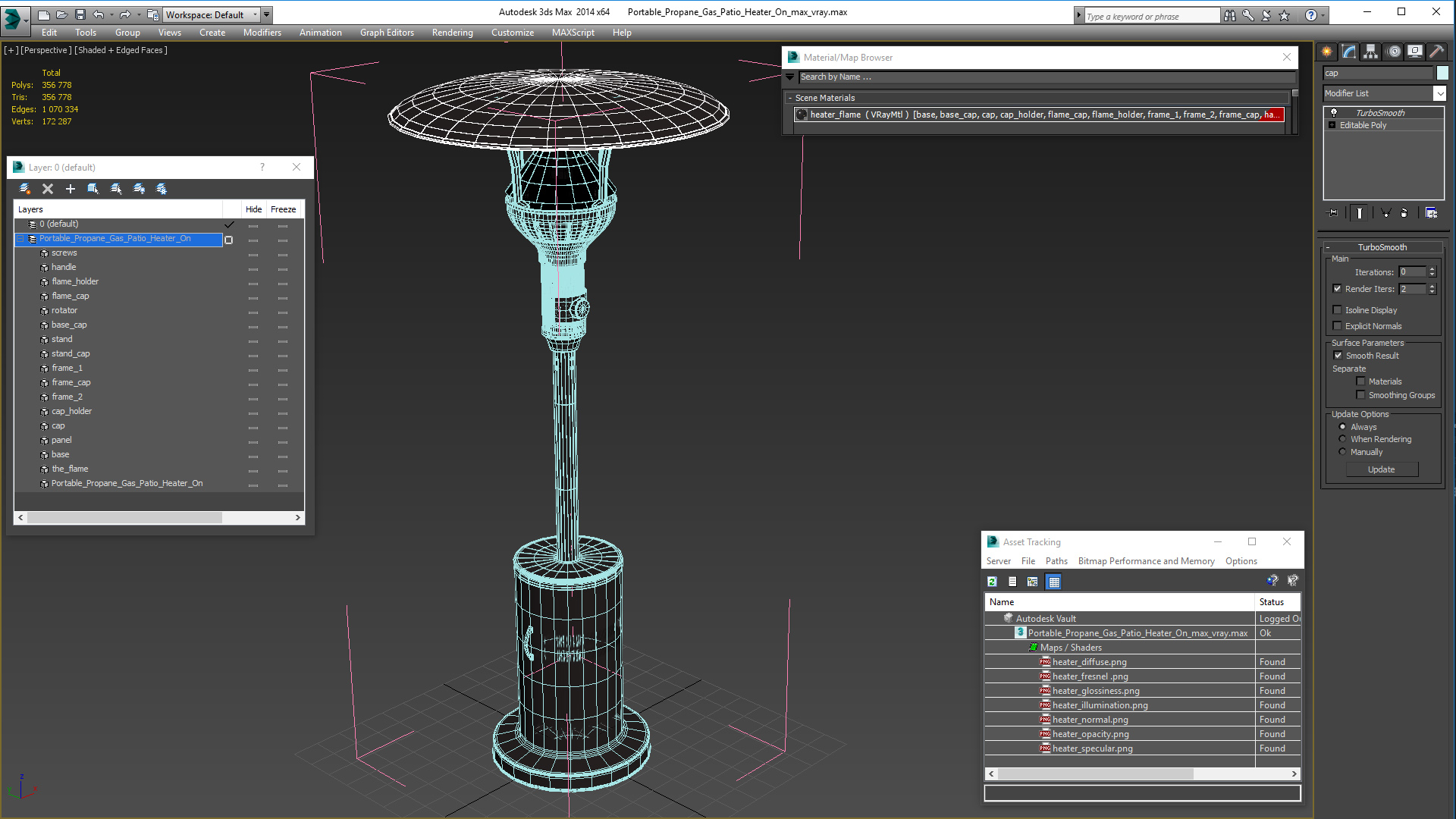Click the Tree View icon in Asset Tracking
The image size is (1456, 819).
coord(1033,582)
